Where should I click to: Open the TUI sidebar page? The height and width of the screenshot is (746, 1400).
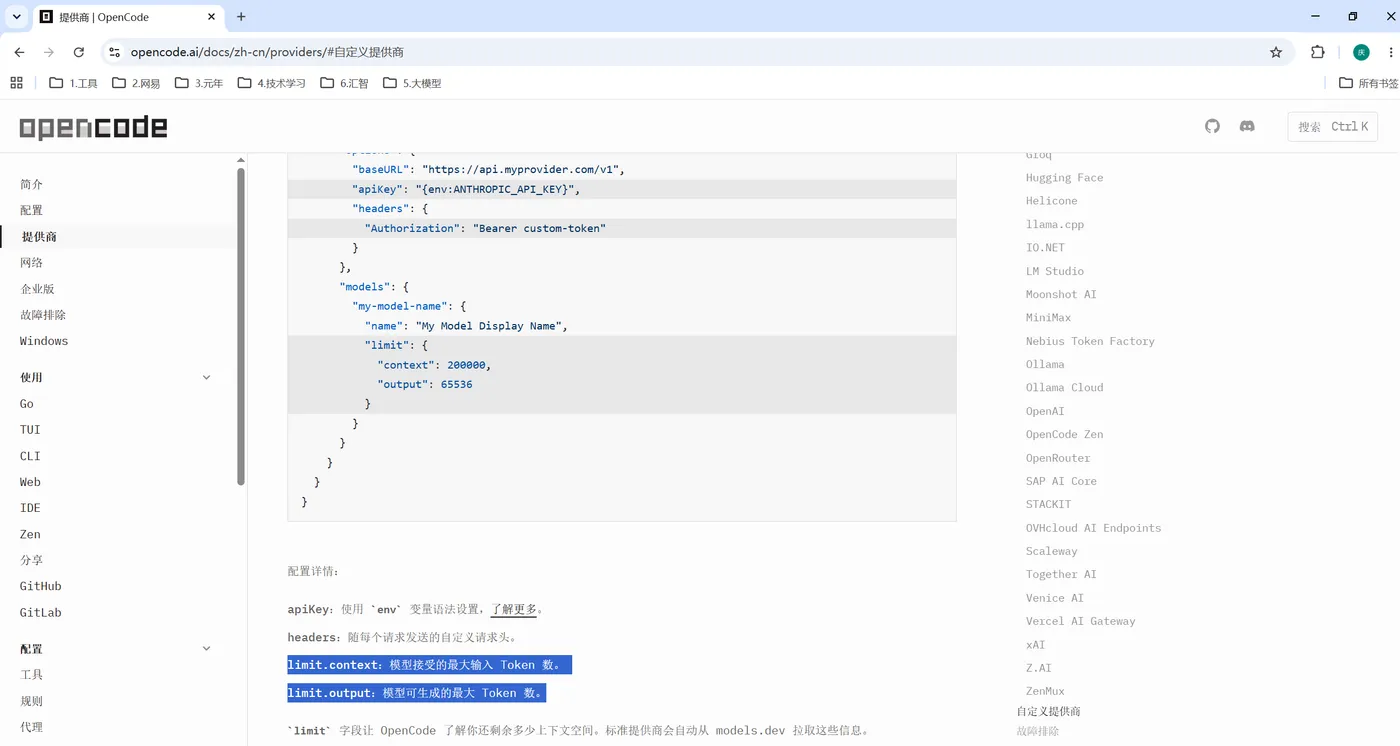[x=30, y=430]
